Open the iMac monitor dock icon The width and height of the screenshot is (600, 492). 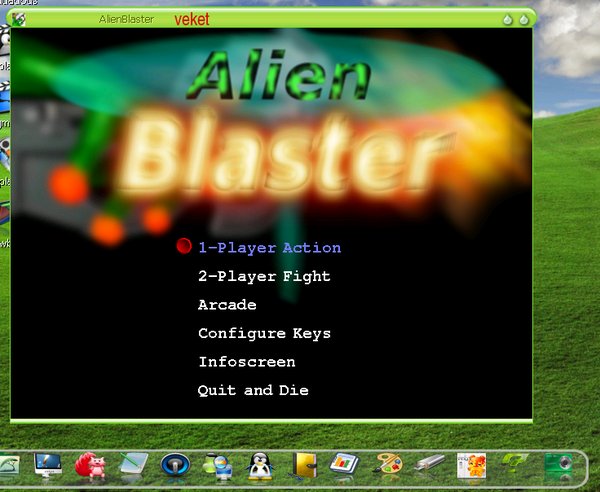point(48,464)
